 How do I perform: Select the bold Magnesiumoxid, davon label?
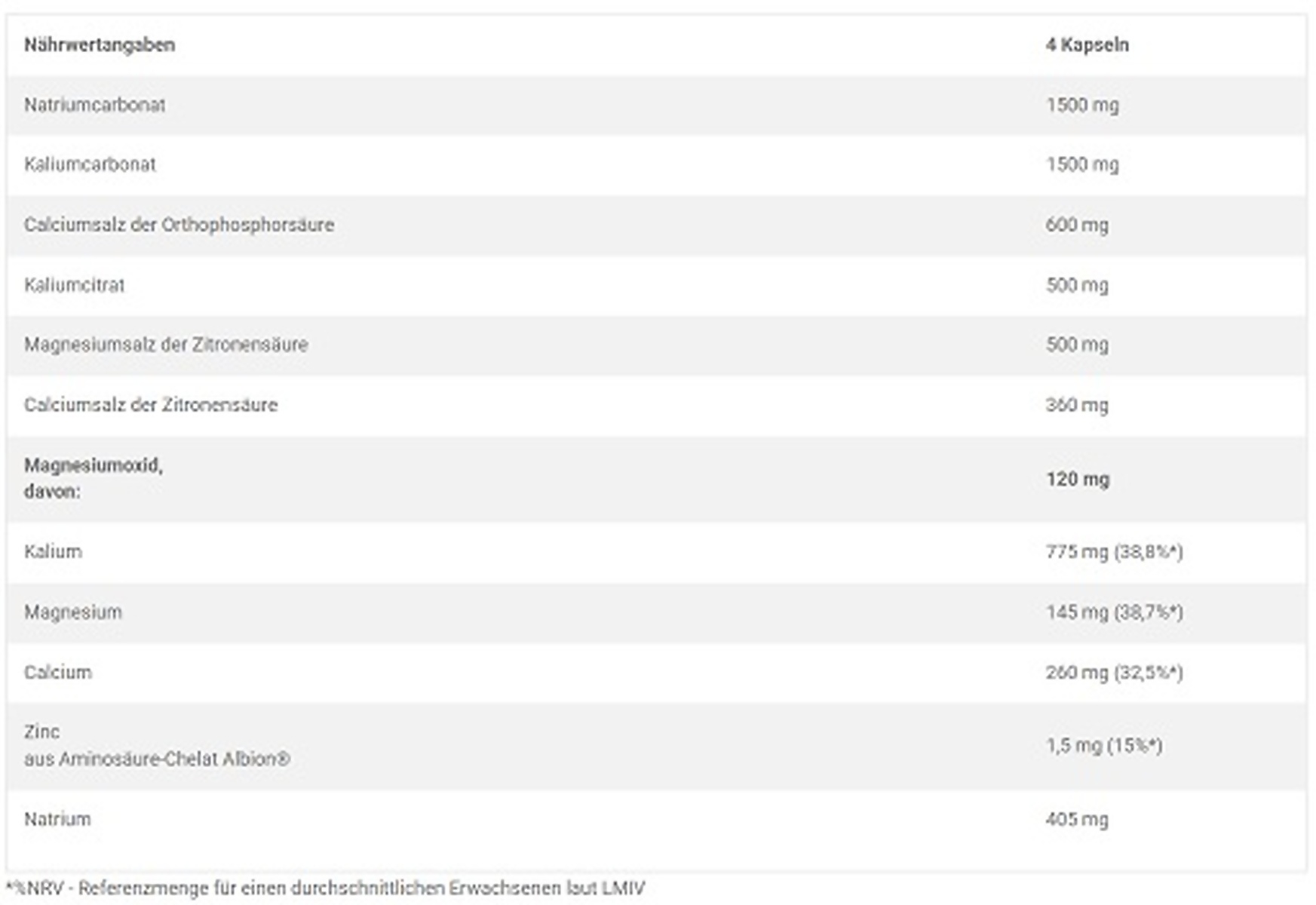(x=93, y=478)
